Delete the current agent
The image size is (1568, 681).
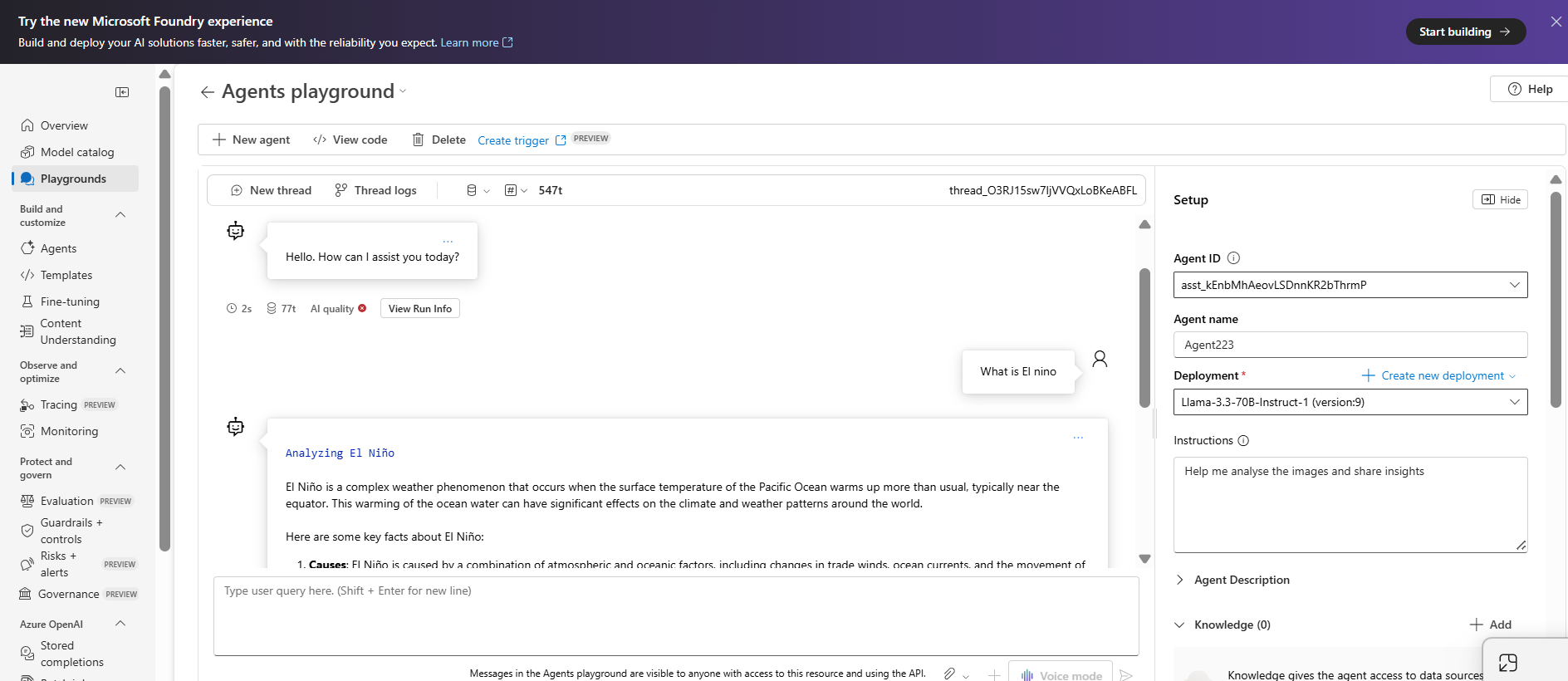click(x=439, y=140)
